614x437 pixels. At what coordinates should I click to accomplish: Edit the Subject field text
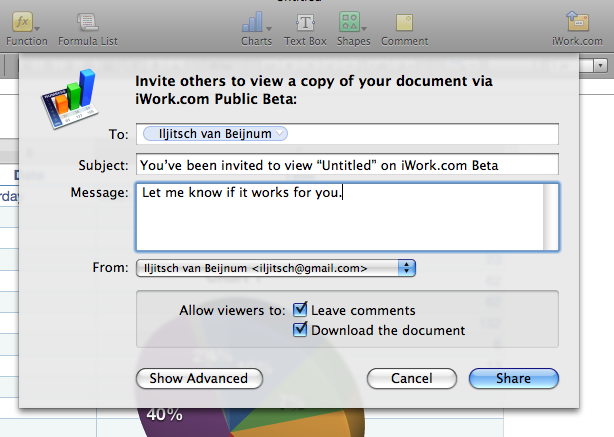tap(347, 165)
